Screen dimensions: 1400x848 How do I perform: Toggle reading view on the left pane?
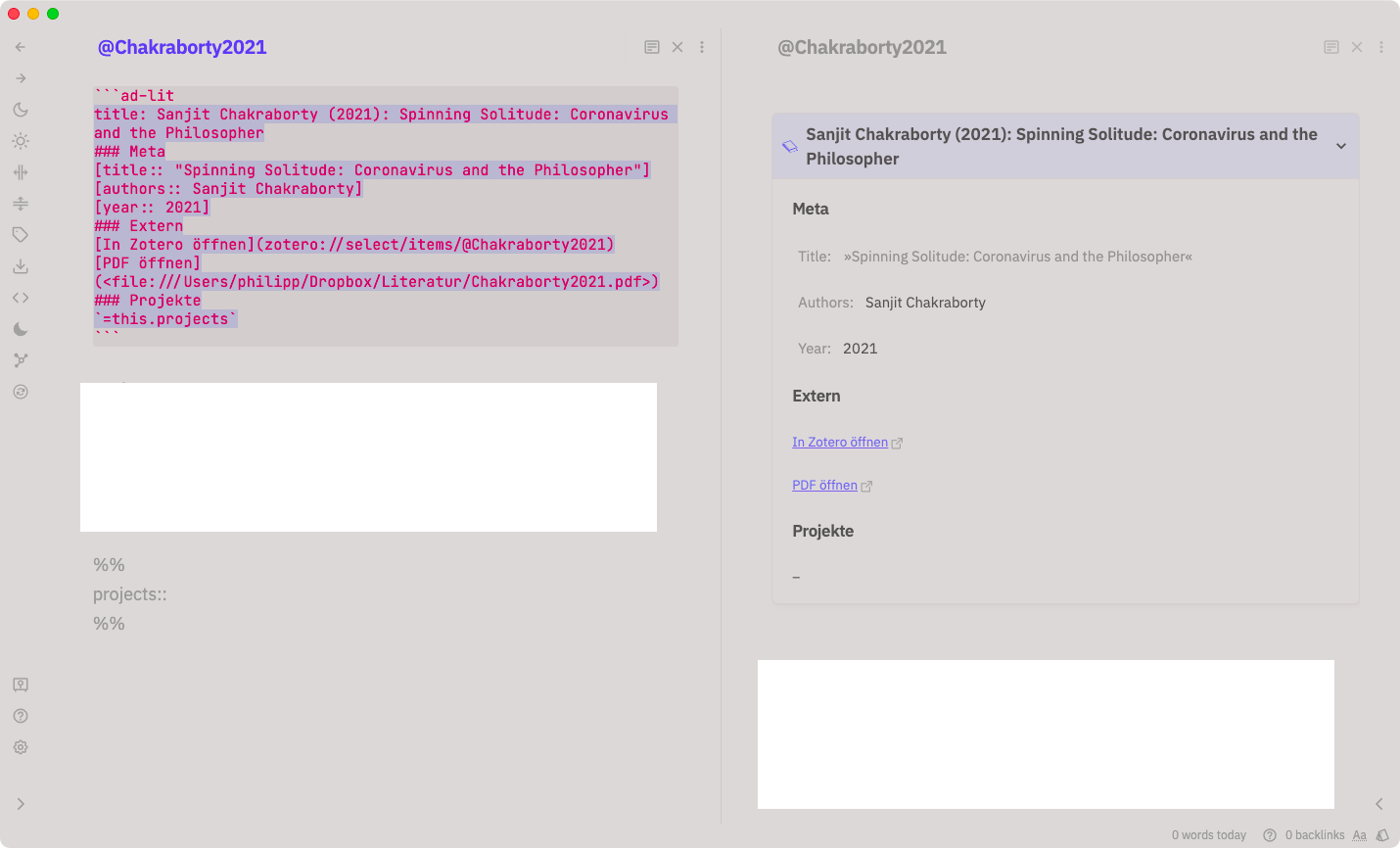[652, 46]
